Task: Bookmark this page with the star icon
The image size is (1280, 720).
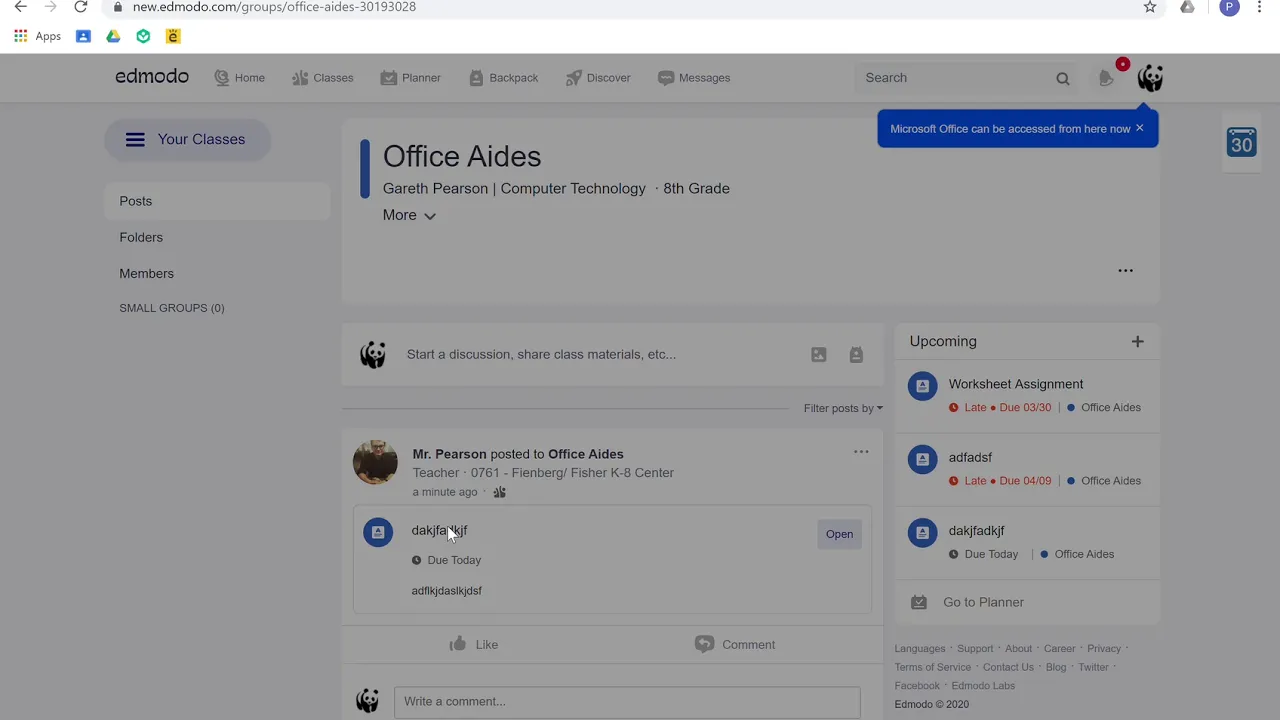Action: (1150, 7)
